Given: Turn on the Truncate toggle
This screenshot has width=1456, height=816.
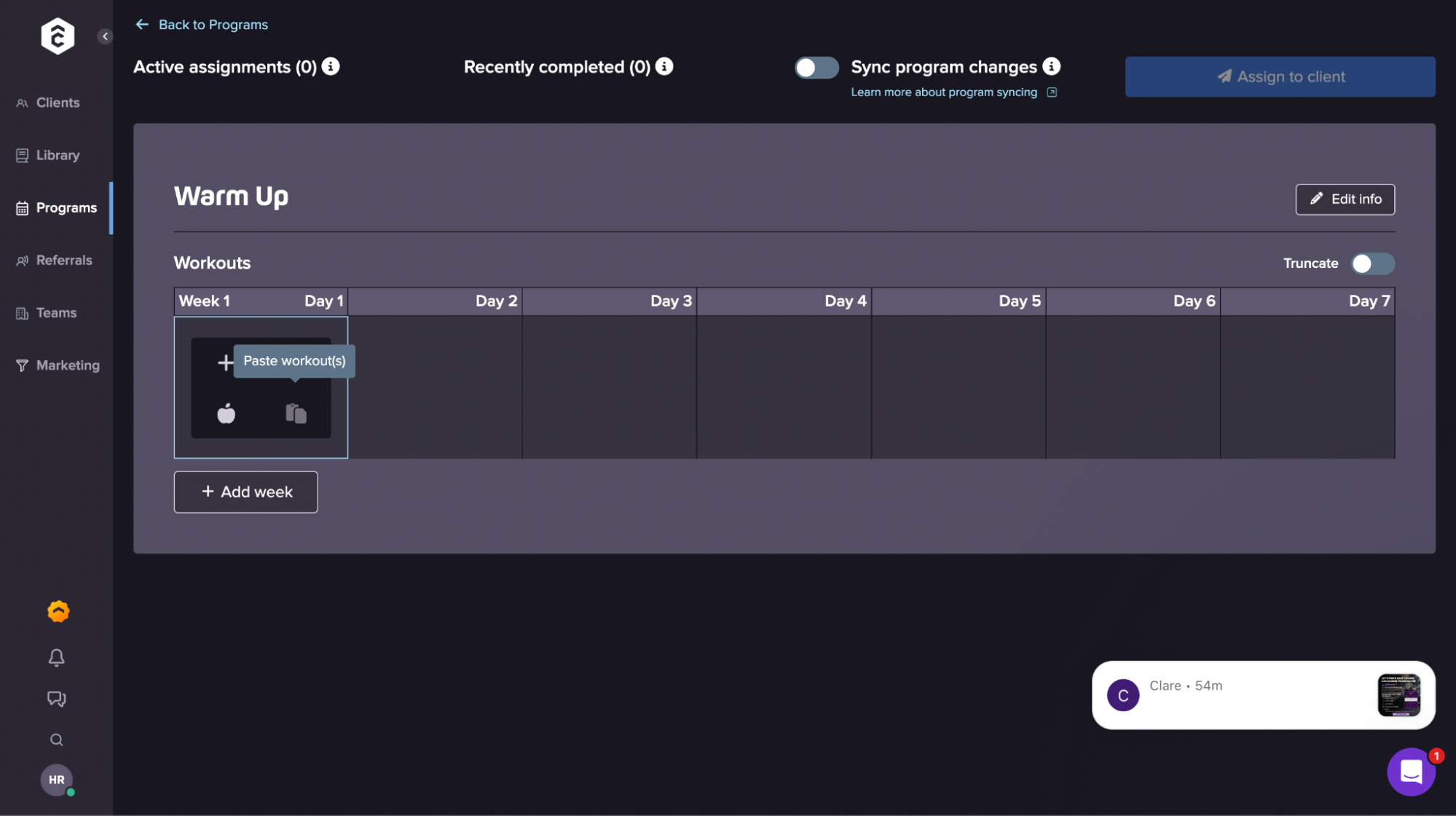Looking at the screenshot, I should (x=1372, y=264).
